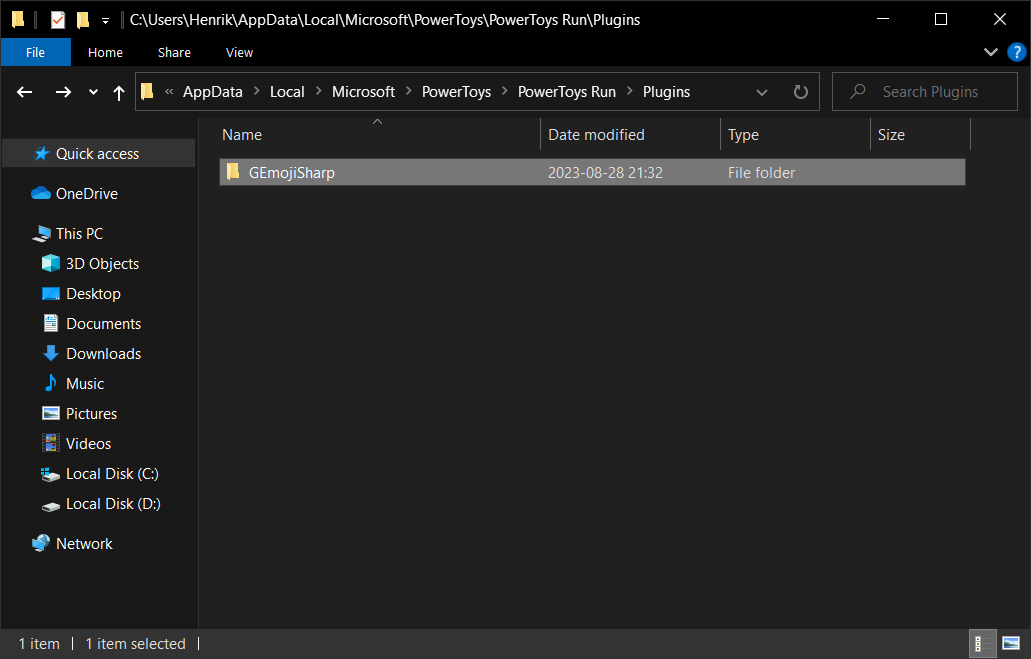Open Quick access in the sidebar

(97, 154)
